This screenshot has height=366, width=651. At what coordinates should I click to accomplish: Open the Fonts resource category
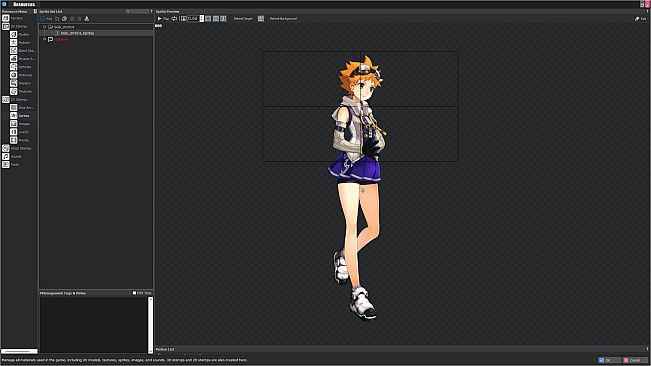point(11,165)
